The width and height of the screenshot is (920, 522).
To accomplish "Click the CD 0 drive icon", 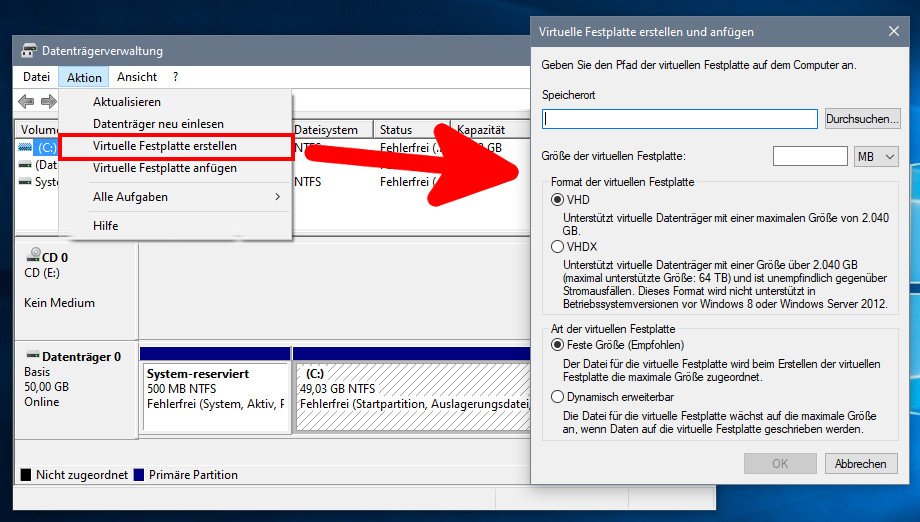I will 33,256.
